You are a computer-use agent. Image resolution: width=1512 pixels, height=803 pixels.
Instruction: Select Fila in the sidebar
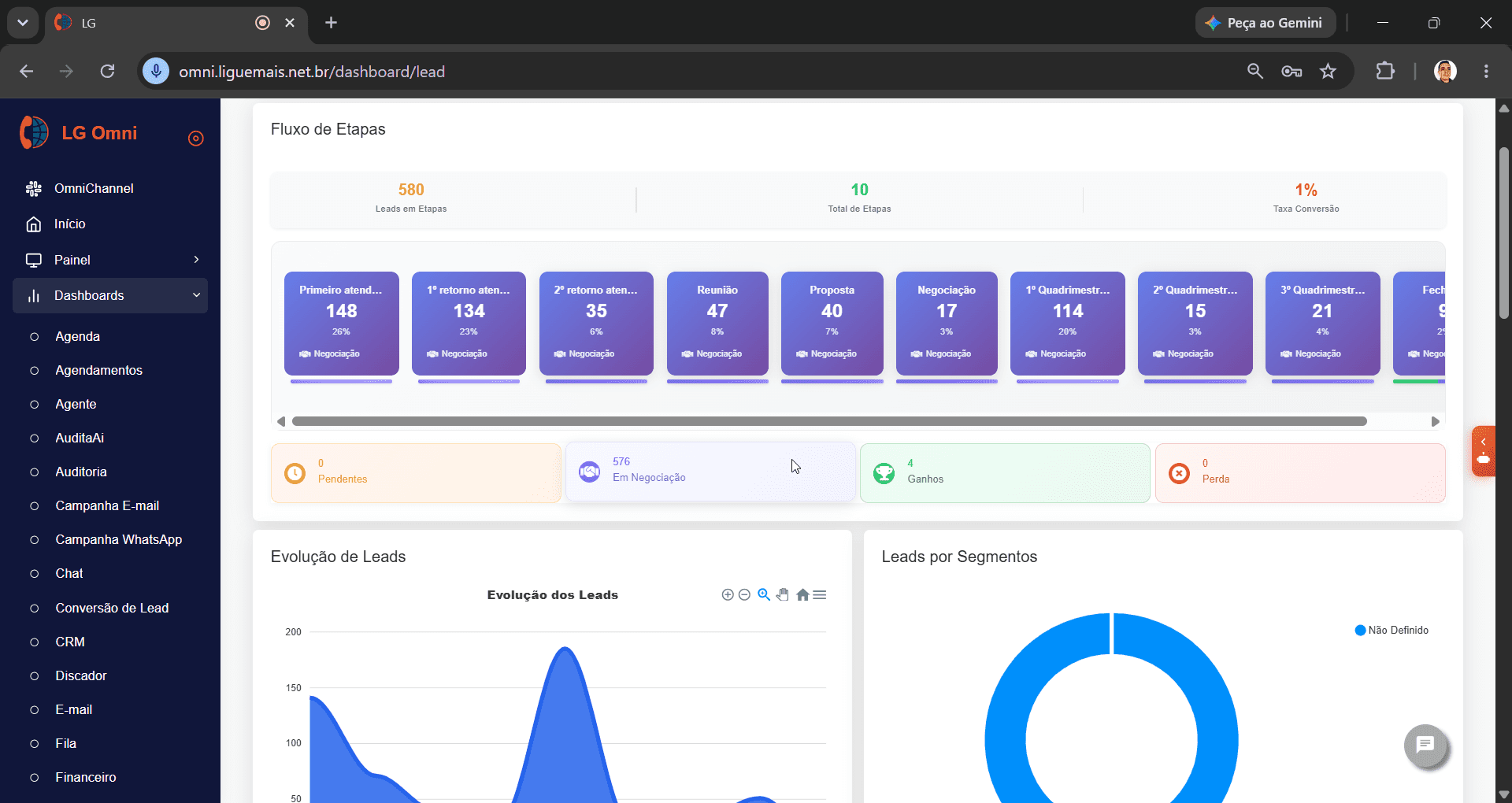tap(65, 743)
